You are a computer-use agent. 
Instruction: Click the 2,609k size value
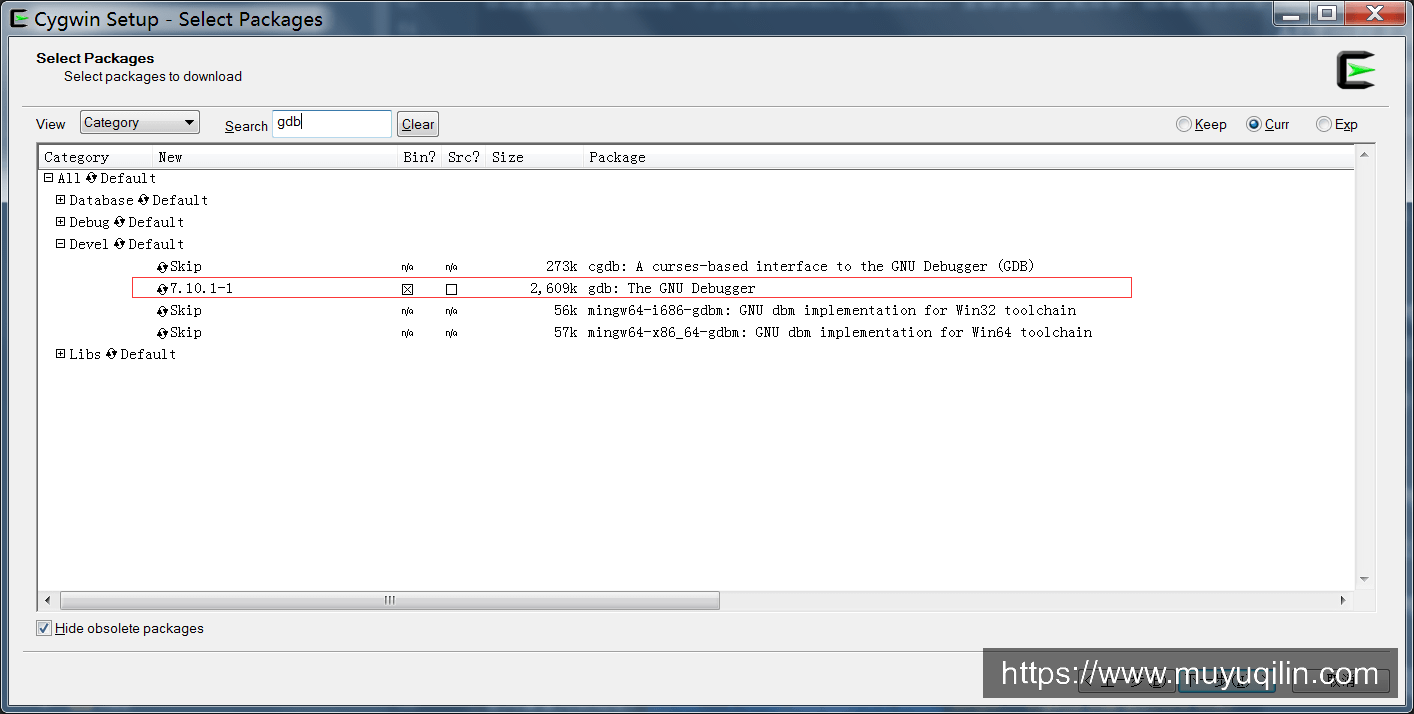pos(553,289)
